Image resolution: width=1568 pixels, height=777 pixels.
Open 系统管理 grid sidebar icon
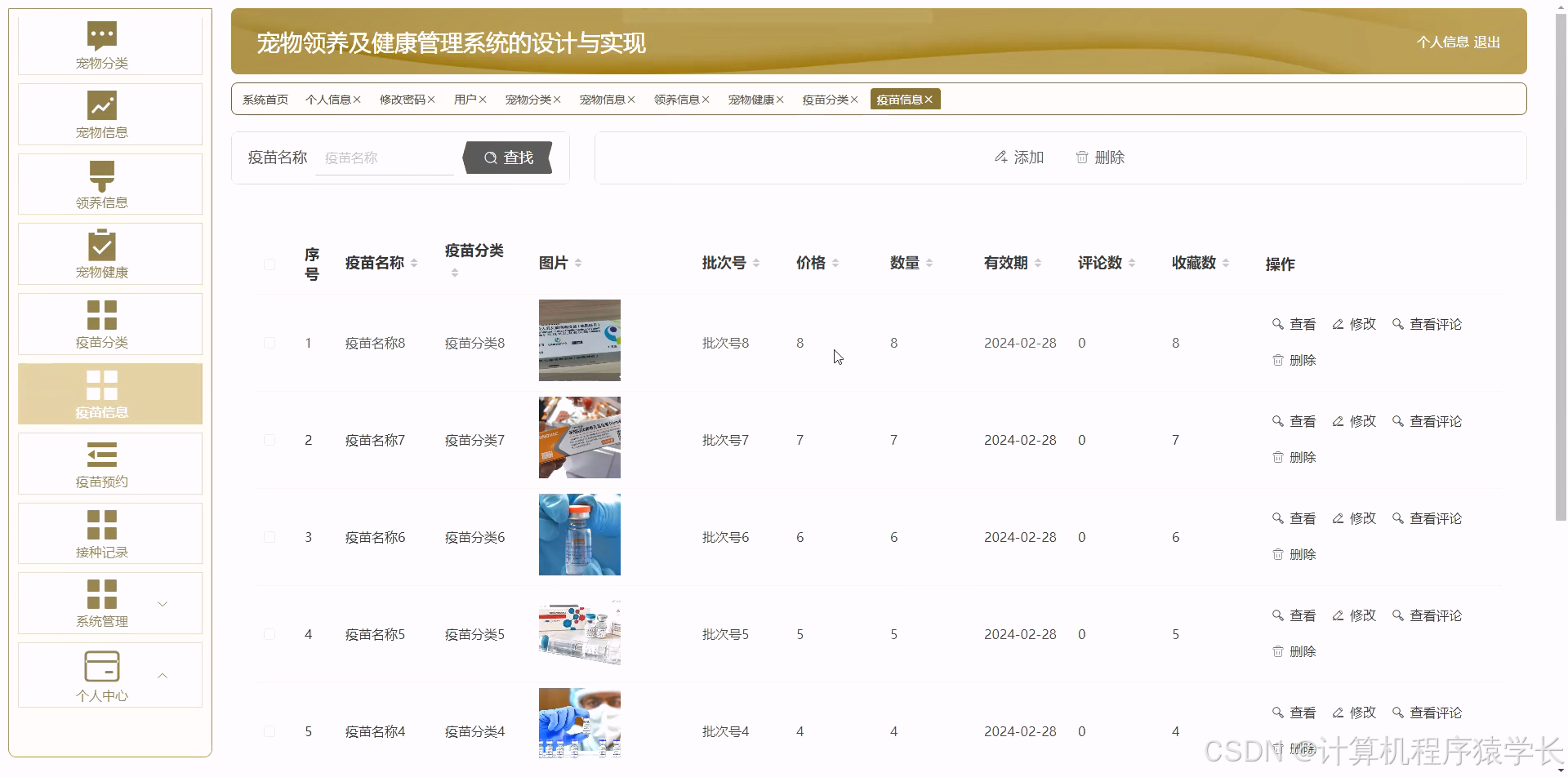click(102, 594)
